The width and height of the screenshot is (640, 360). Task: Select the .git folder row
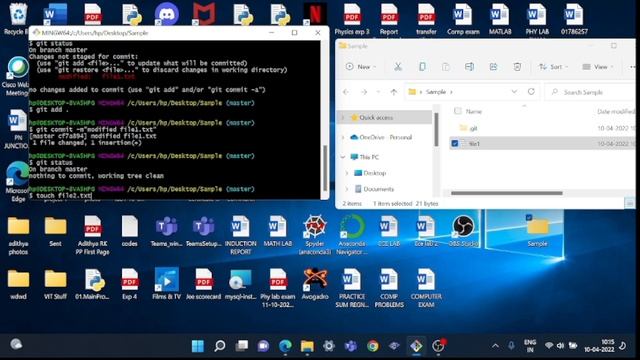click(542, 128)
